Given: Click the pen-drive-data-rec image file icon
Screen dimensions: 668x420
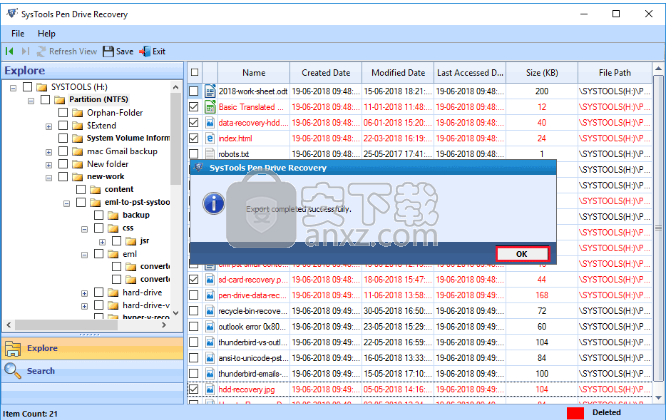Looking at the screenshot, I should (210, 295).
